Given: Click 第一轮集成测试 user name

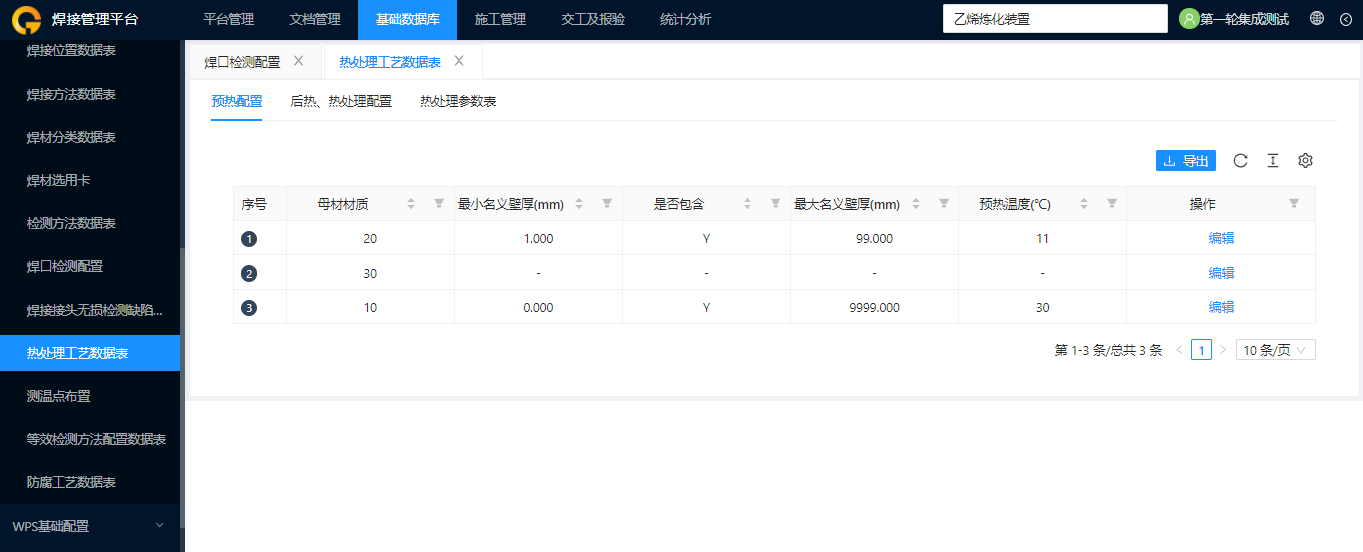Looking at the screenshot, I should coord(1244,19).
